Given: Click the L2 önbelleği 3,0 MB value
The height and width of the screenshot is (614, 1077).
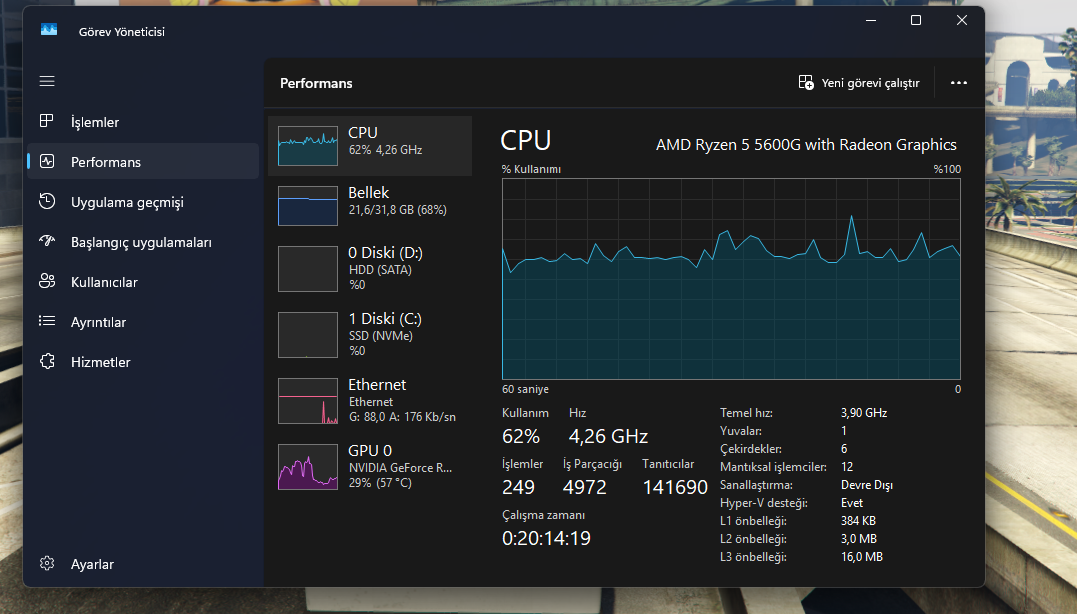Looking at the screenshot, I should tap(859, 538).
